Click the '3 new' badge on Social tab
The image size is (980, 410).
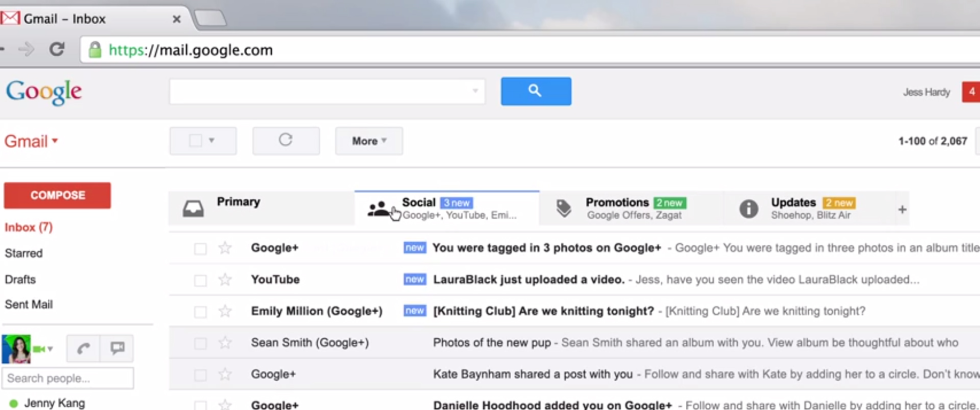click(456, 203)
